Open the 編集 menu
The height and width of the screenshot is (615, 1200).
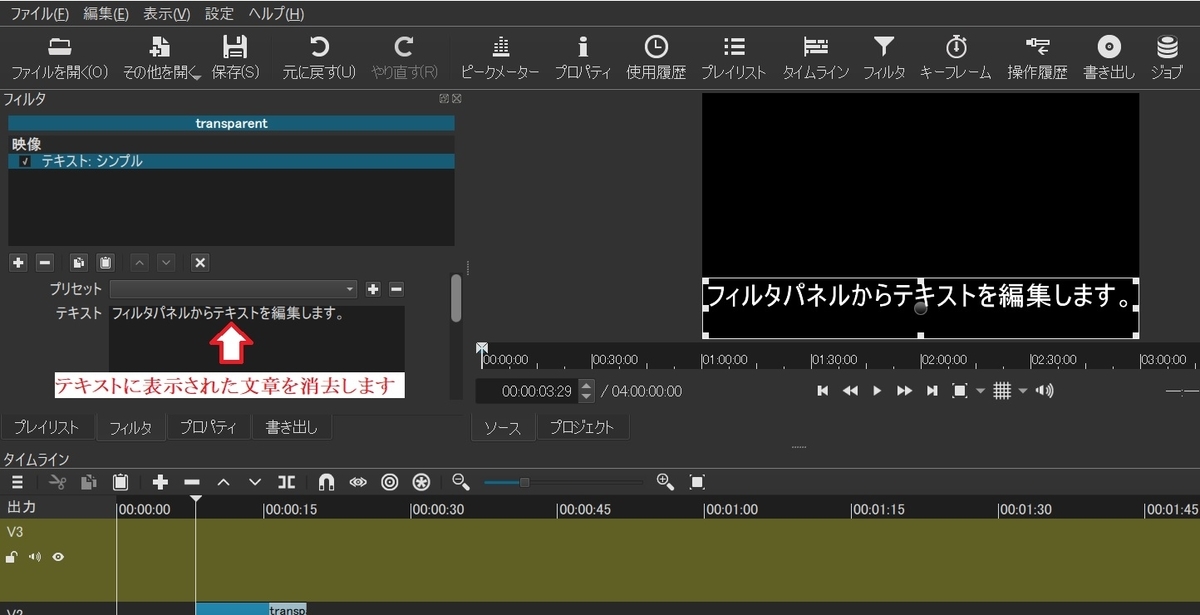[106, 14]
